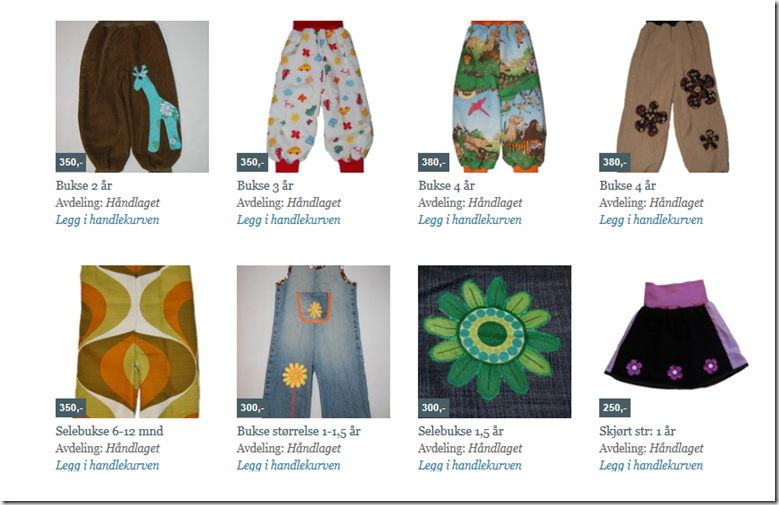
Task: Add Selebukse 6-12 mnd to handlekurven
Action: 107,465
